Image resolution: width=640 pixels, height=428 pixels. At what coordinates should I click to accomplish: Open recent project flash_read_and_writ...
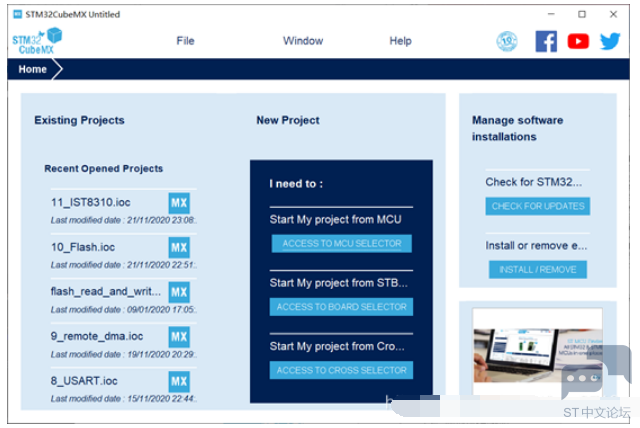(x=106, y=291)
